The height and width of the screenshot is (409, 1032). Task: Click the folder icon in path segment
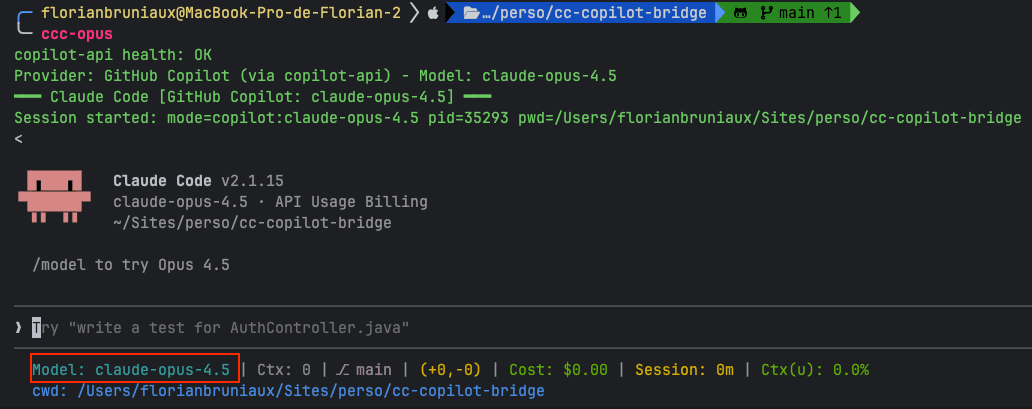coord(470,13)
